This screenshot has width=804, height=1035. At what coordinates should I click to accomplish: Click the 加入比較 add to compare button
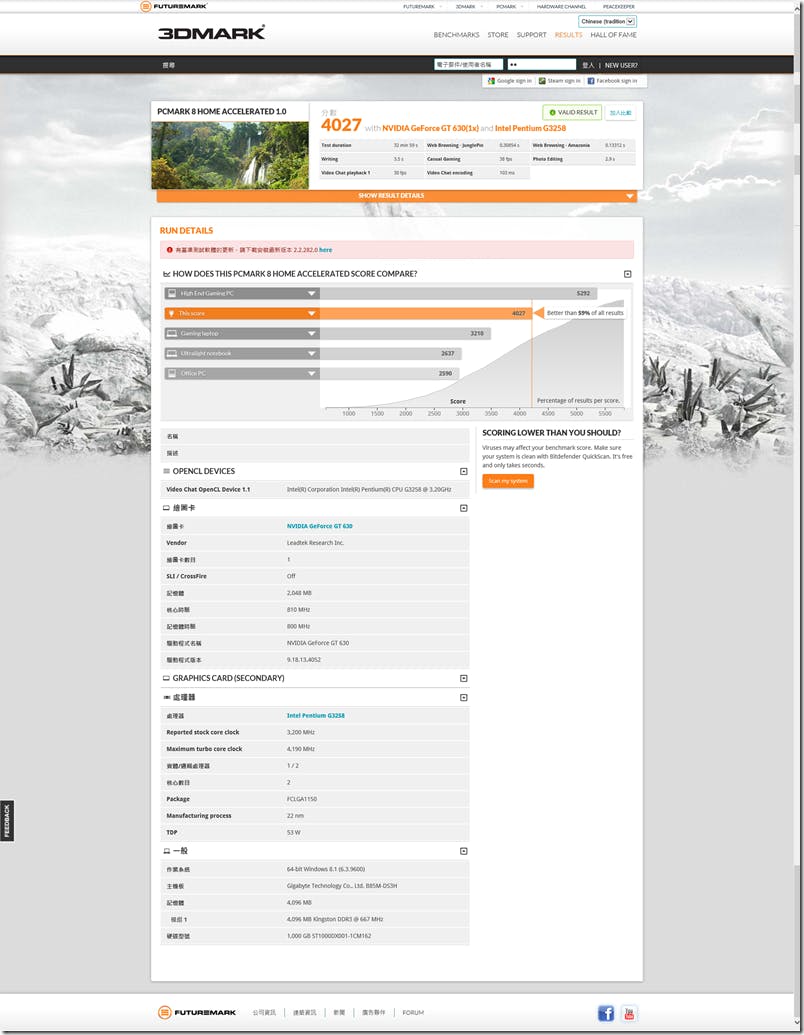click(620, 113)
